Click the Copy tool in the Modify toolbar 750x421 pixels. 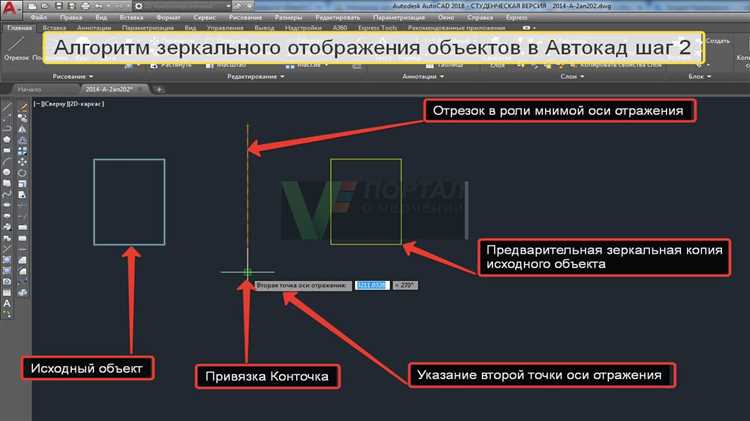tap(22, 118)
